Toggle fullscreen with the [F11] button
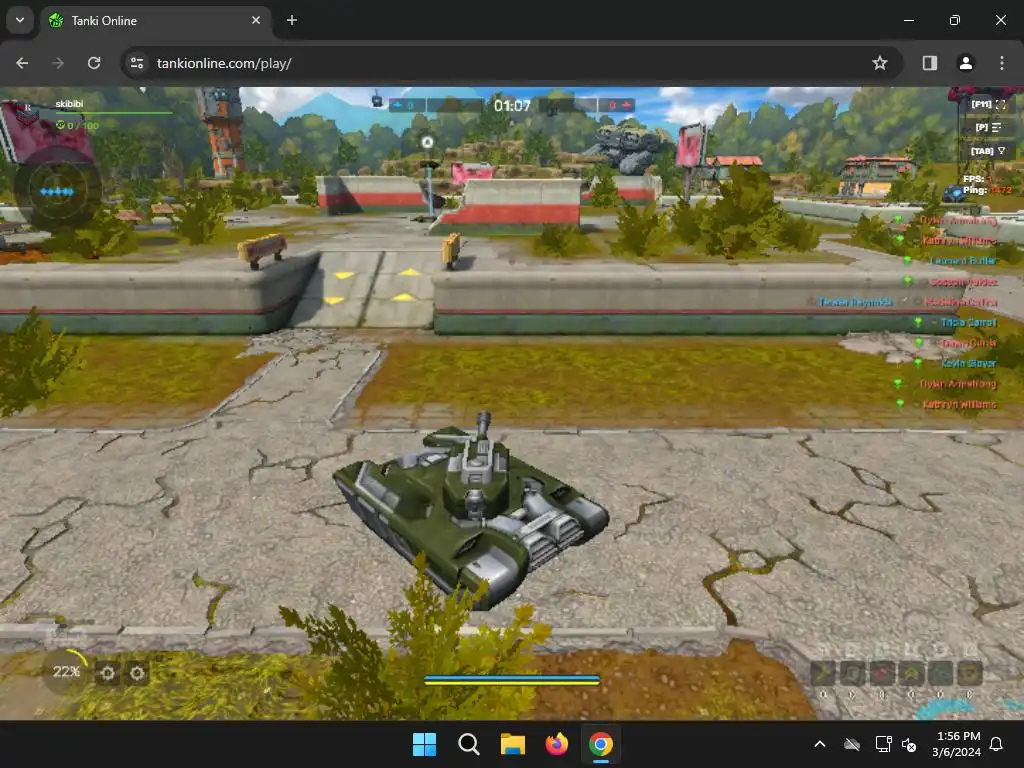The height and width of the screenshot is (768, 1024). click(988, 104)
